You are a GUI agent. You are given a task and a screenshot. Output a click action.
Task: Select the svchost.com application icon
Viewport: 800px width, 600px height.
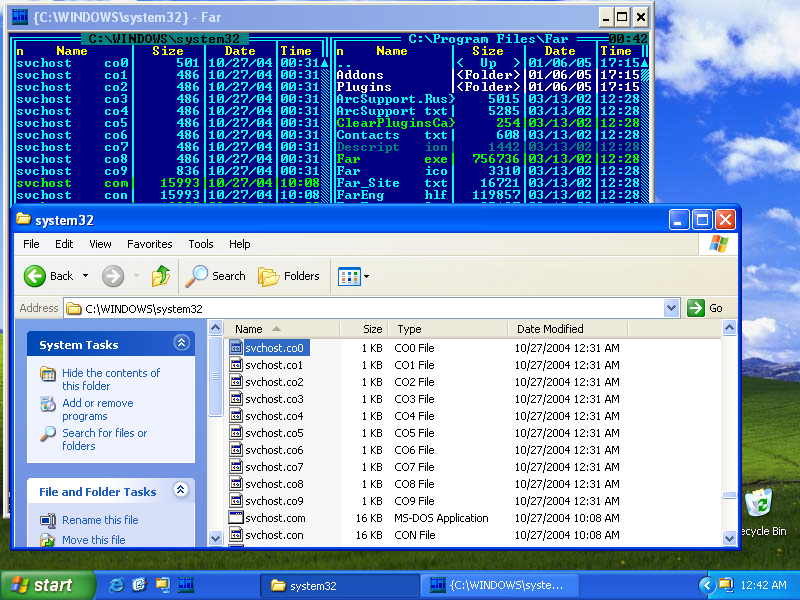click(x=236, y=517)
